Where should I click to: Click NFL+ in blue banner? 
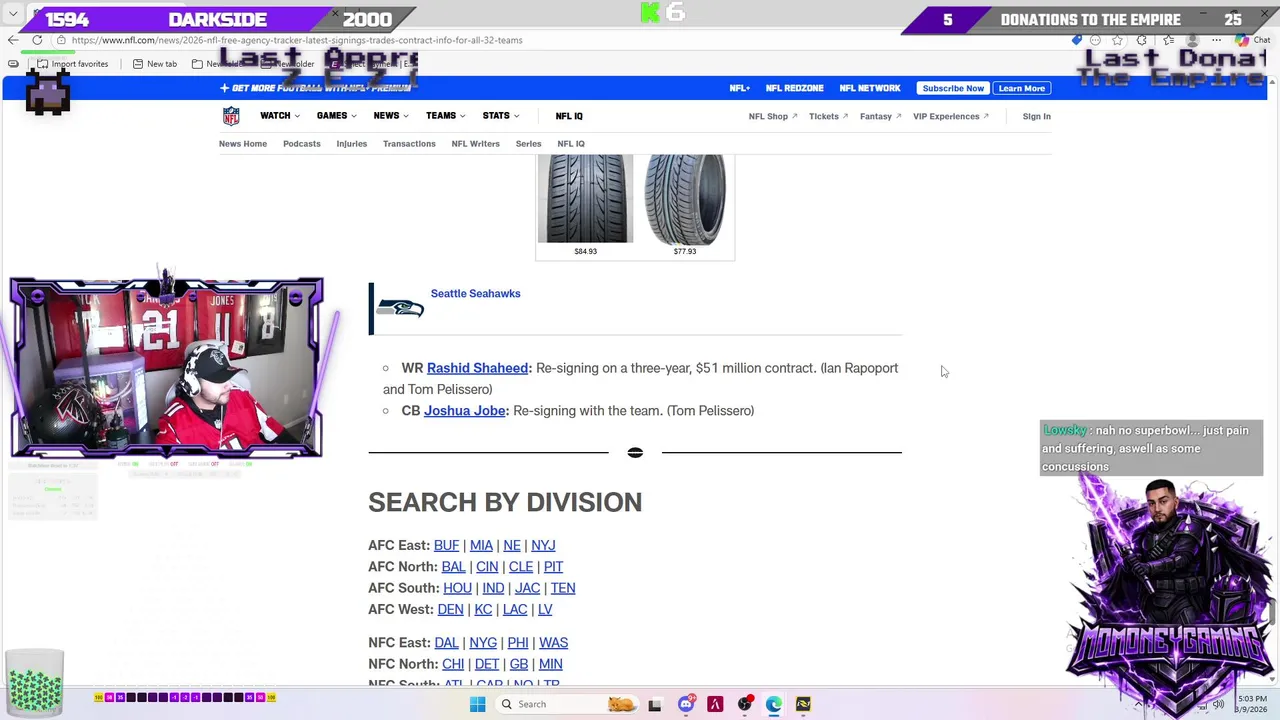740,88
